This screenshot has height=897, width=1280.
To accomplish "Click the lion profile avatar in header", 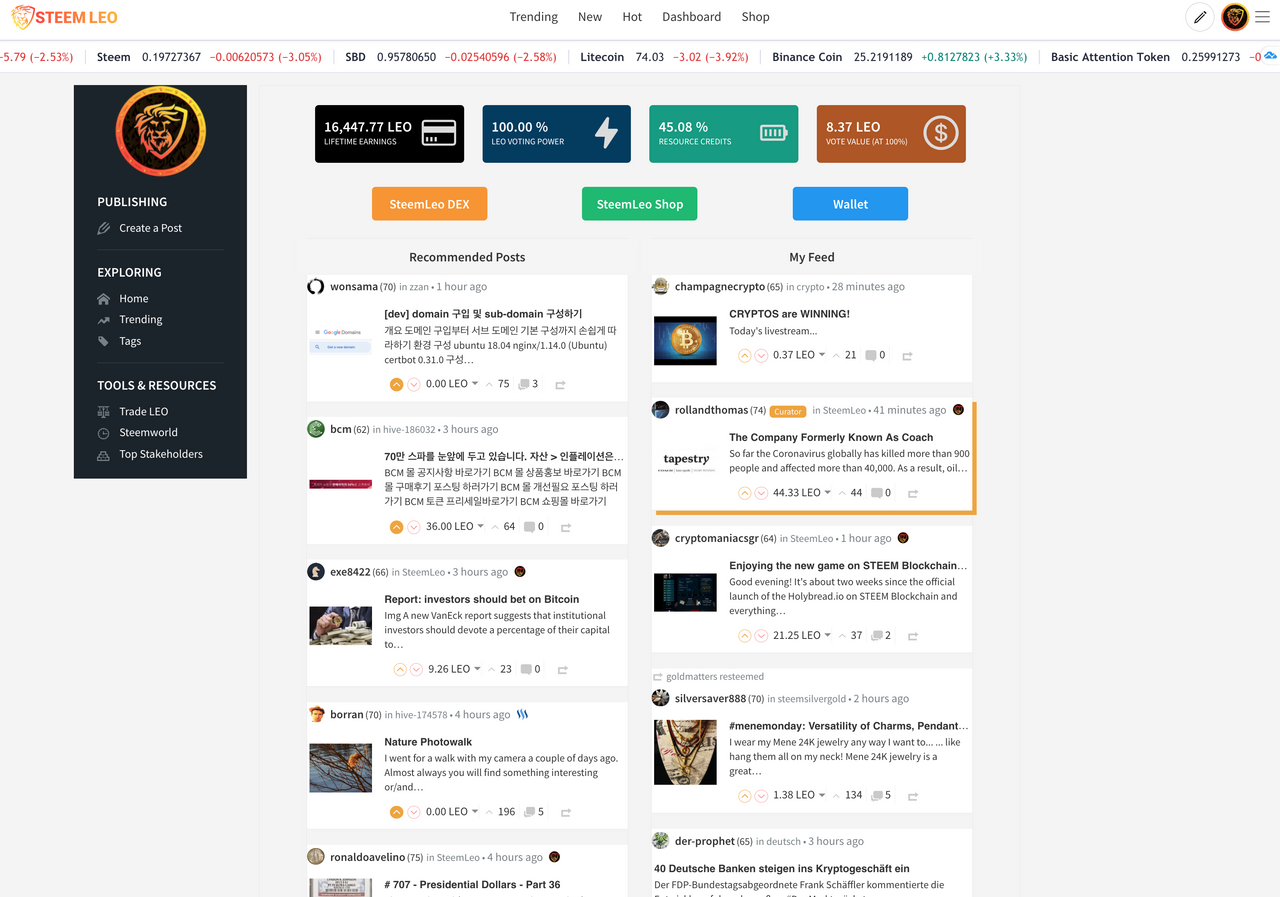I will coord(1235,17).
